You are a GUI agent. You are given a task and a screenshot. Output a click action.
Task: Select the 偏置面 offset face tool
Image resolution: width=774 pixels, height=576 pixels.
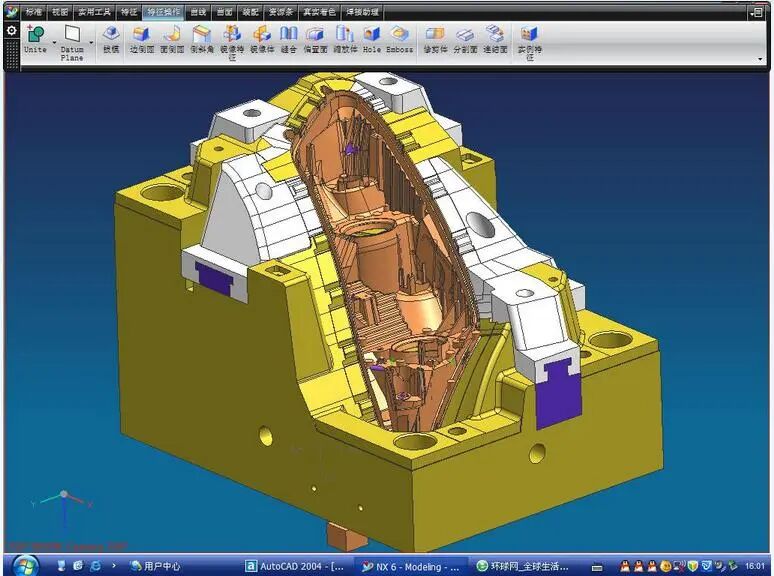pyautogui.click(x=315, y=39)
